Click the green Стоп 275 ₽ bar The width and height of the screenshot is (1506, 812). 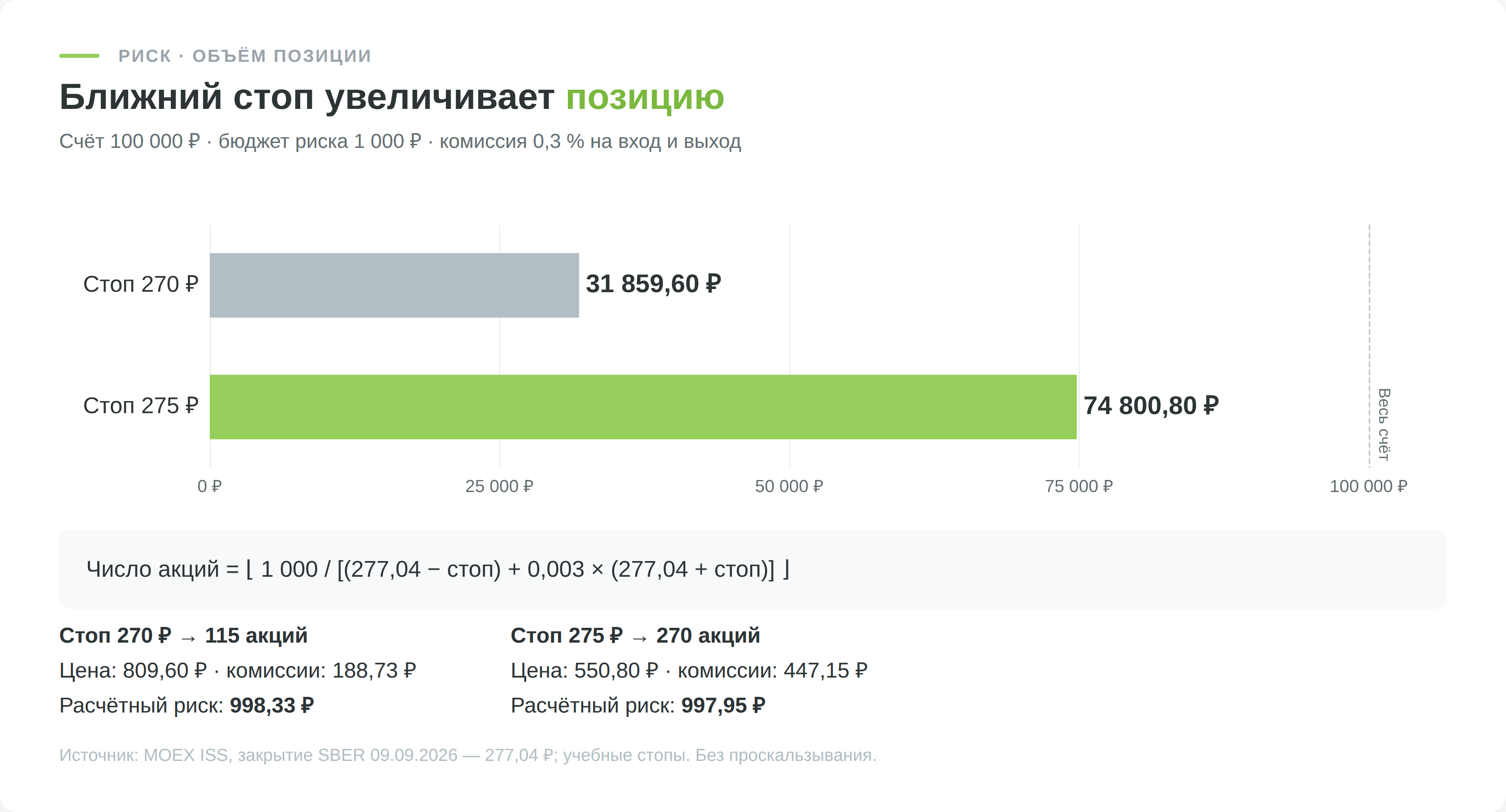pos(643,407)
